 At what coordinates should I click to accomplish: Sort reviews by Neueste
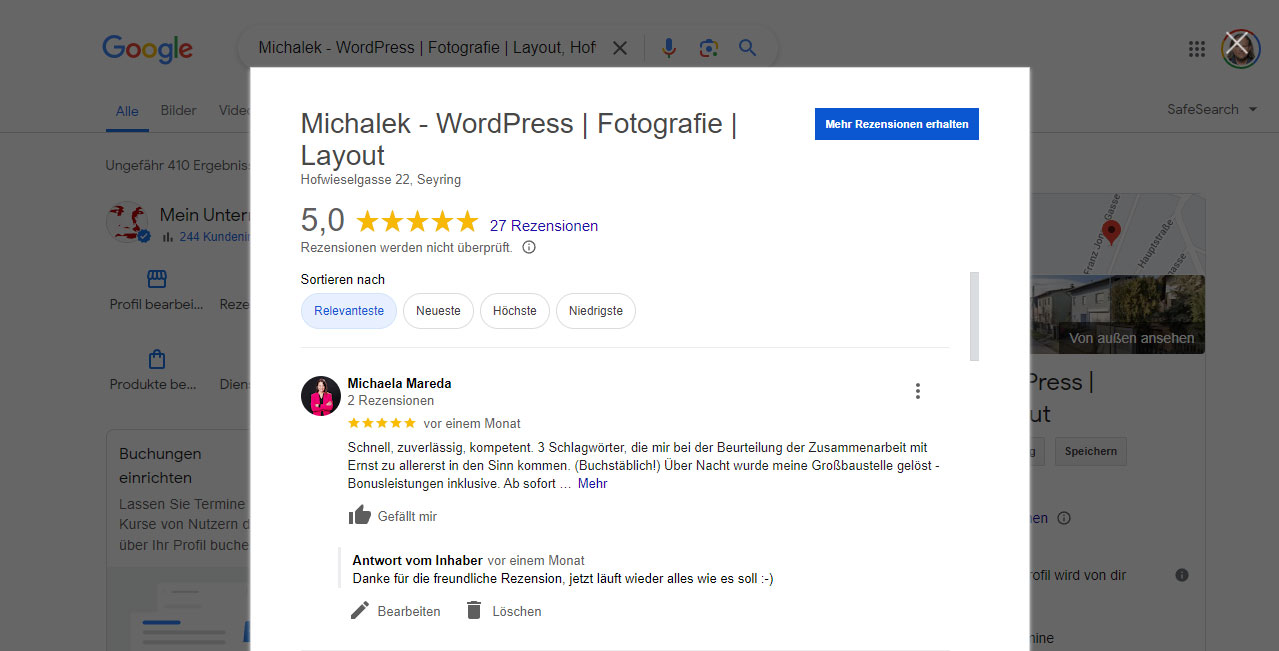[438, 311]
